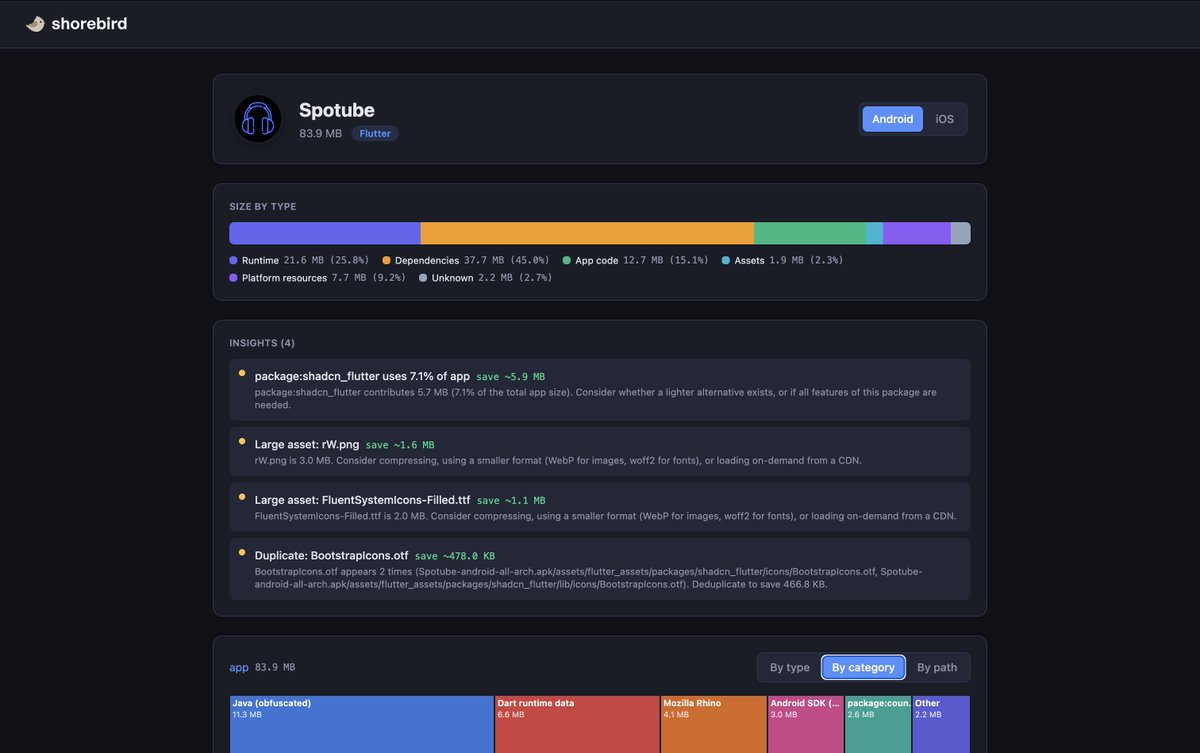Click the Dart runtime data treemap block
The width and height of the screenshot is (1200, 753).
tap(577, 724)
